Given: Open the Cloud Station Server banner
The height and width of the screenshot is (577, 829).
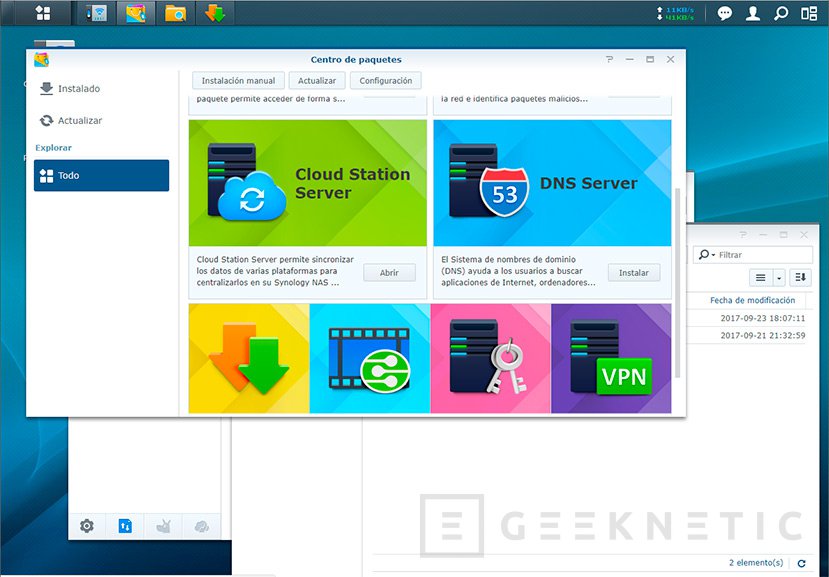Looking at the screenshot, I should click(308, 183).
